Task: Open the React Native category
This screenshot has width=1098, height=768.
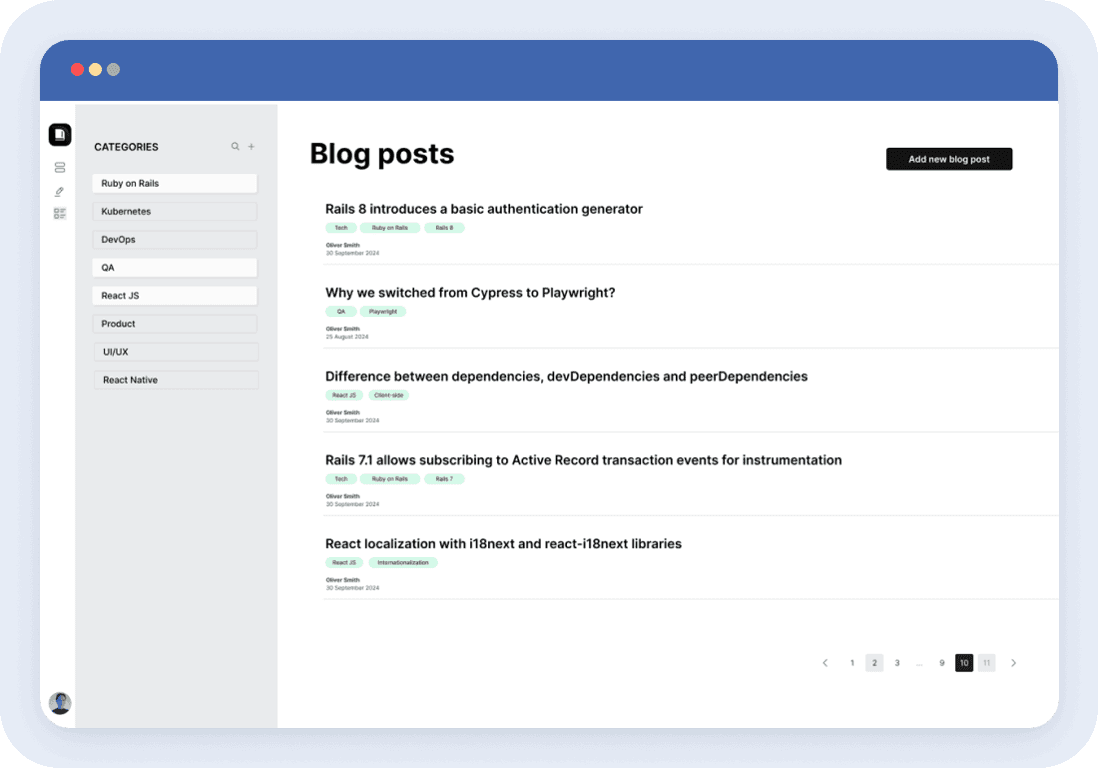Action: [176, 380]
